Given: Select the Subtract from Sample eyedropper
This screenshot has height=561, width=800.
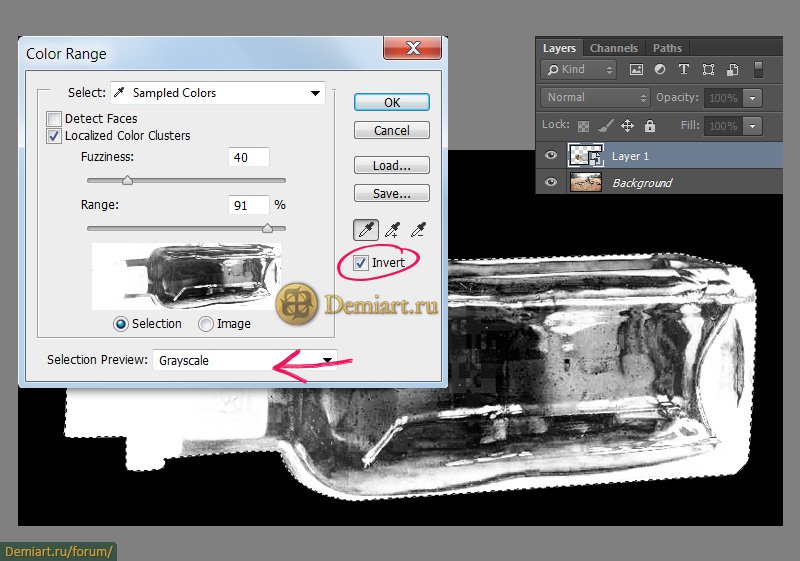Looking at the screenshot, I should 418,230.
